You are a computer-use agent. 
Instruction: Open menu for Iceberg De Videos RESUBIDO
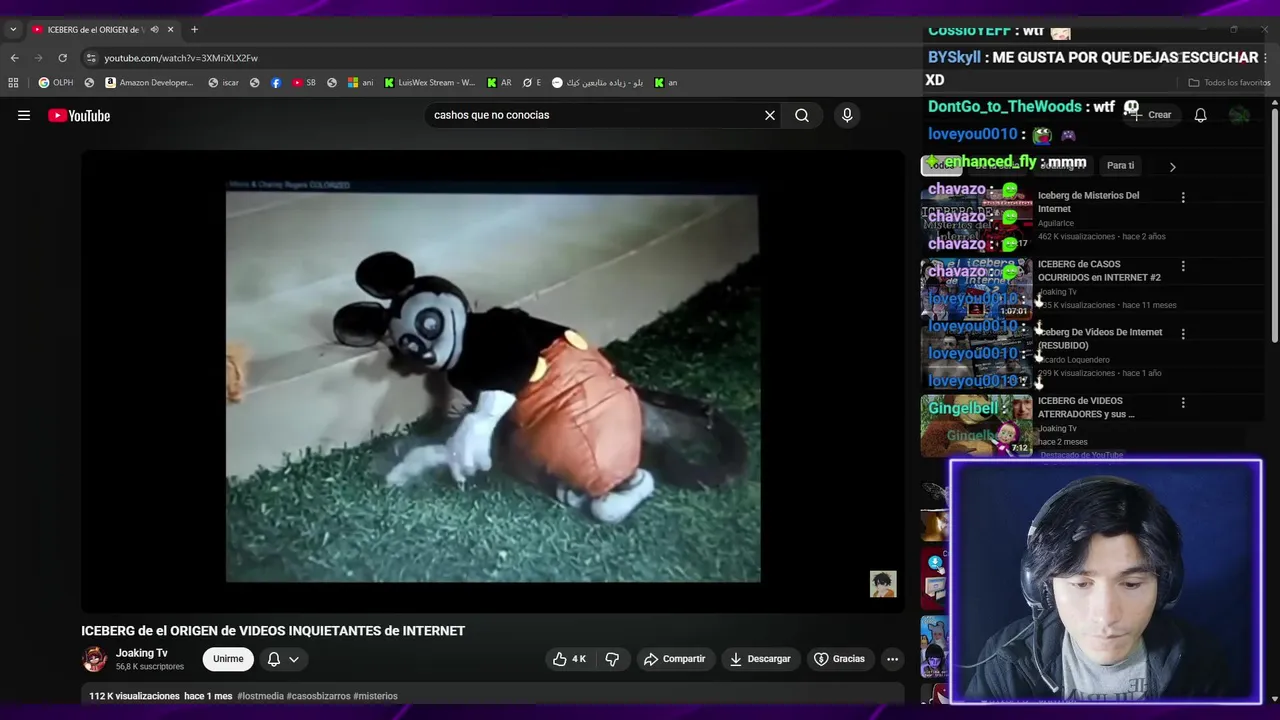(x=1183, y=334)
